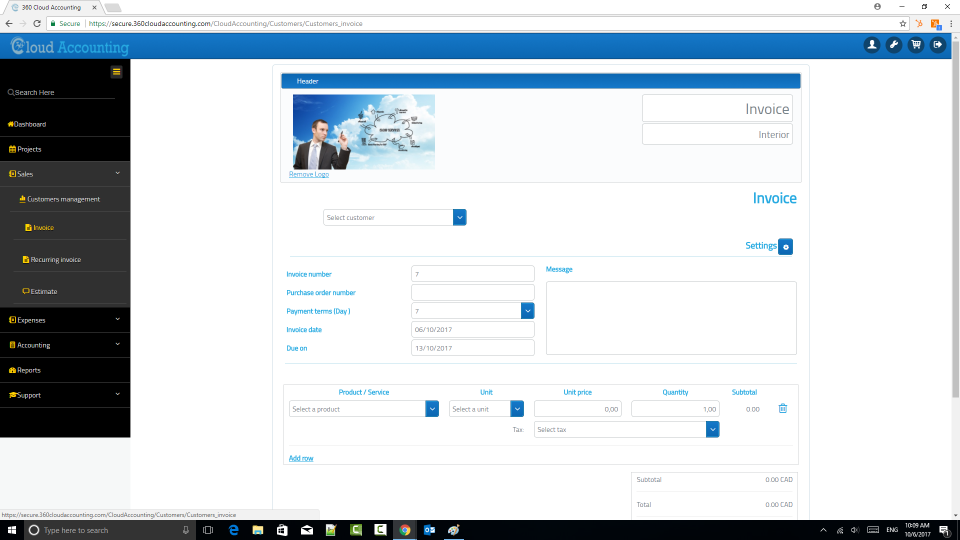This screenshot has height=540, width=960.
Task: Open the notification center icon
Action: pos(945,530)
